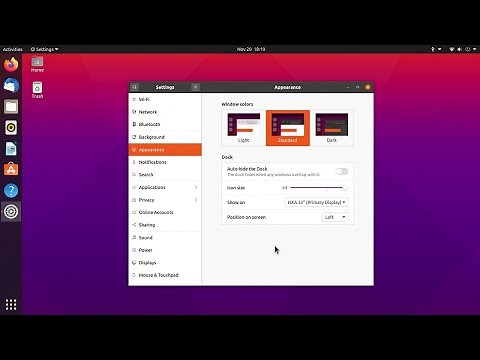Open the Show on display dropdown
480x360 pixels.
point(316,202)
